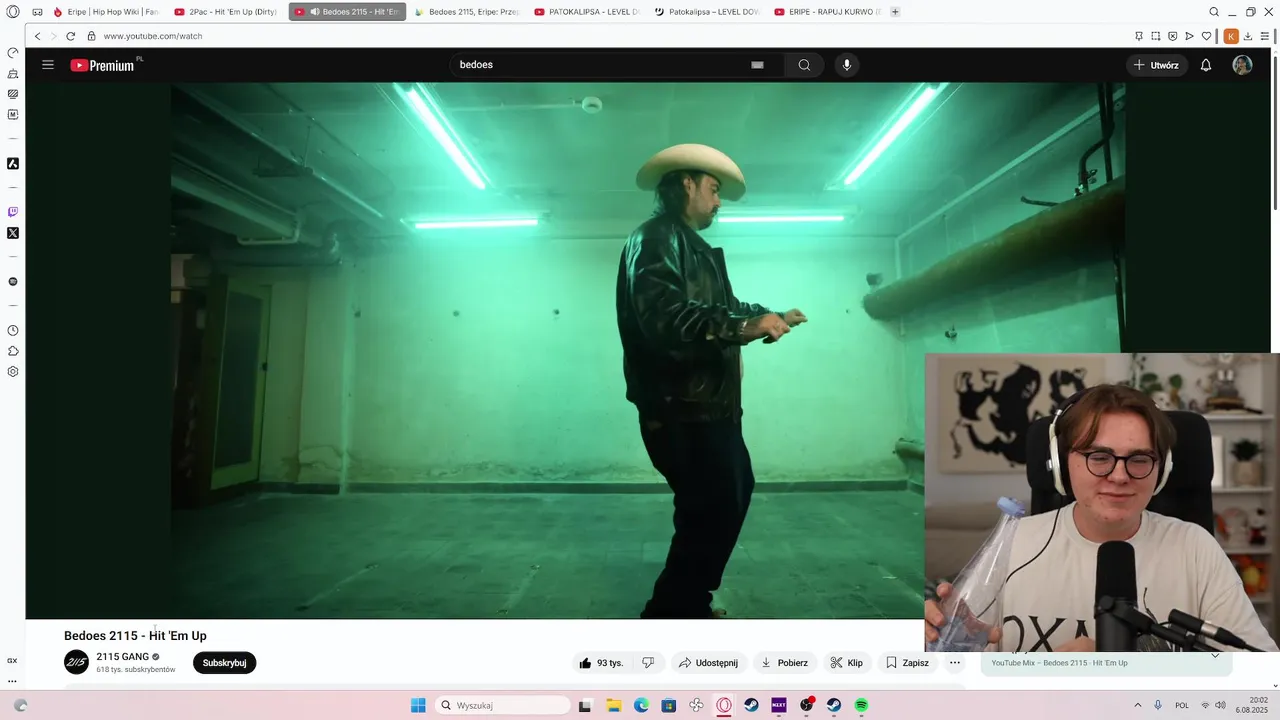Open the Opera snapshot tool

tap(1155, 36)
